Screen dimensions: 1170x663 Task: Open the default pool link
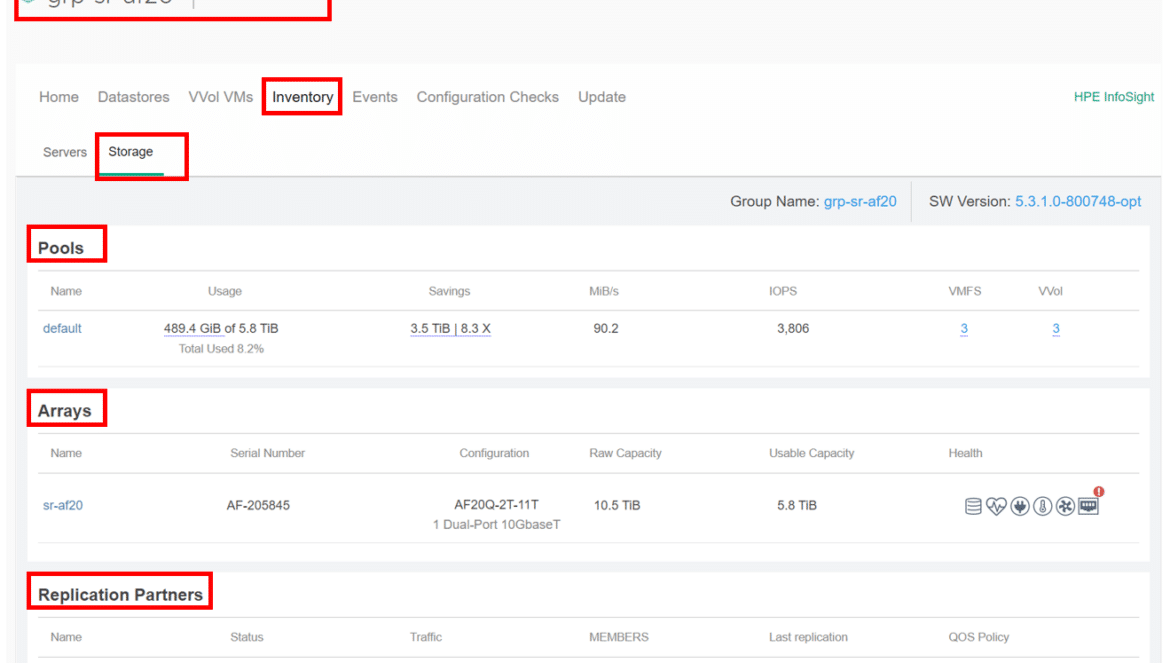tap(62, 328)
